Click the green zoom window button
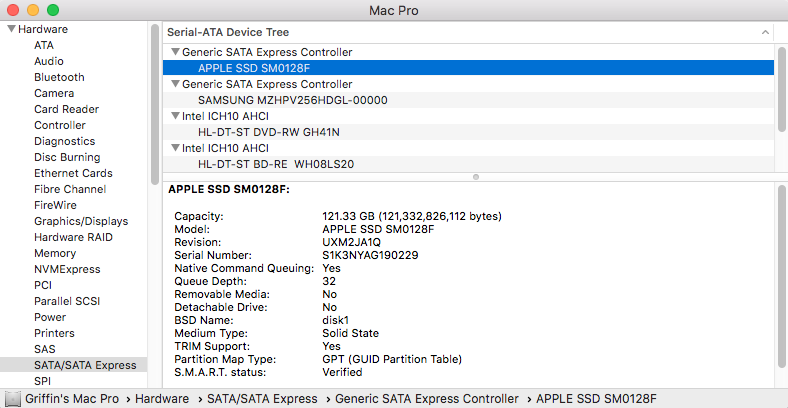The width and height of the screenshot is (788, 408). [x=52, y=10]
